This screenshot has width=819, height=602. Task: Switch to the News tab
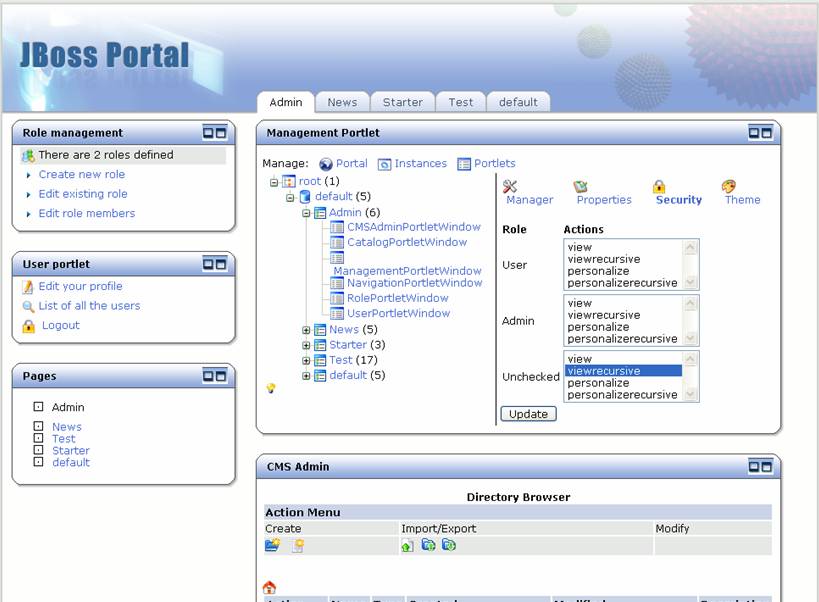(342, 102)
